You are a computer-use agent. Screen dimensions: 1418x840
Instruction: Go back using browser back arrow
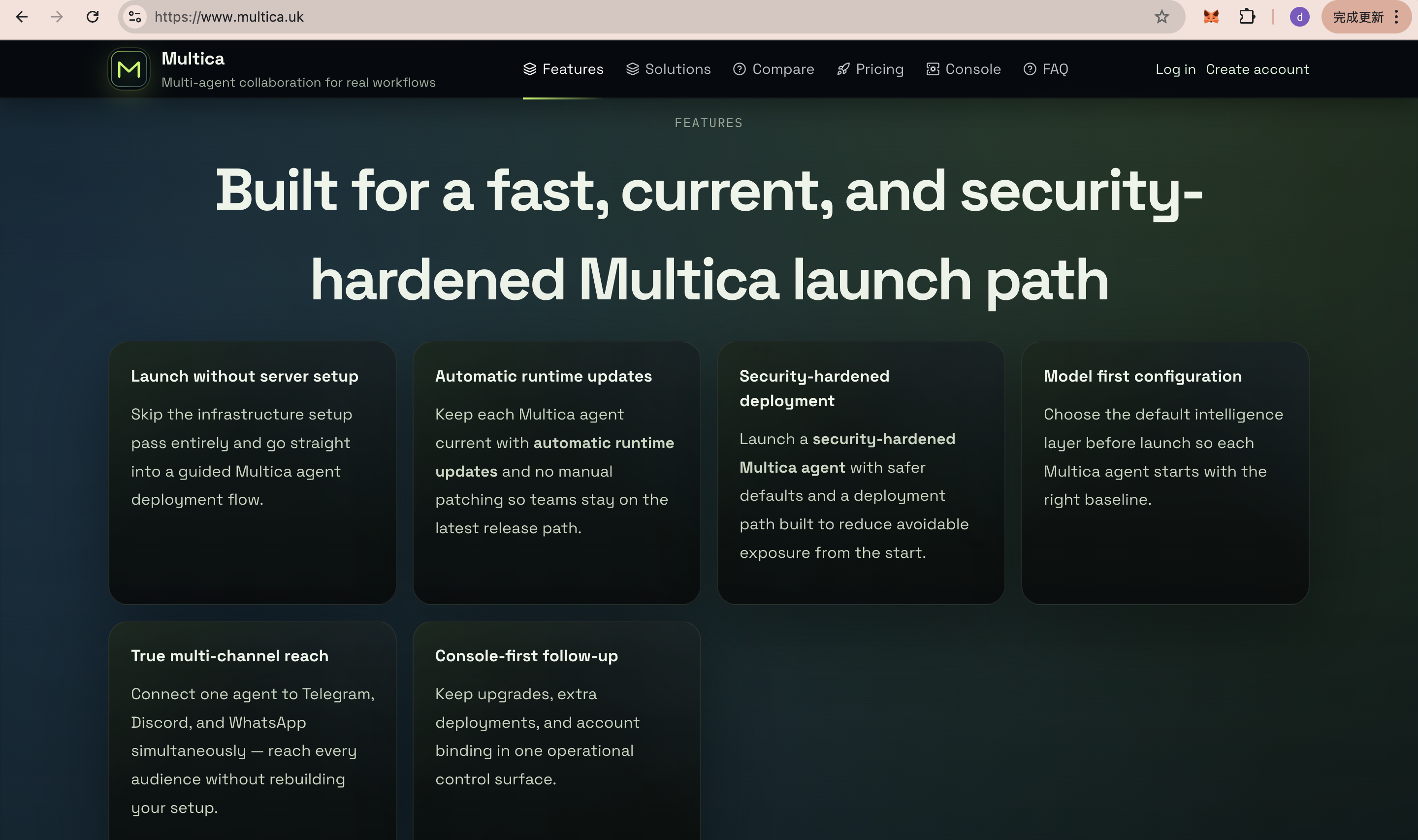coord(22,17)
